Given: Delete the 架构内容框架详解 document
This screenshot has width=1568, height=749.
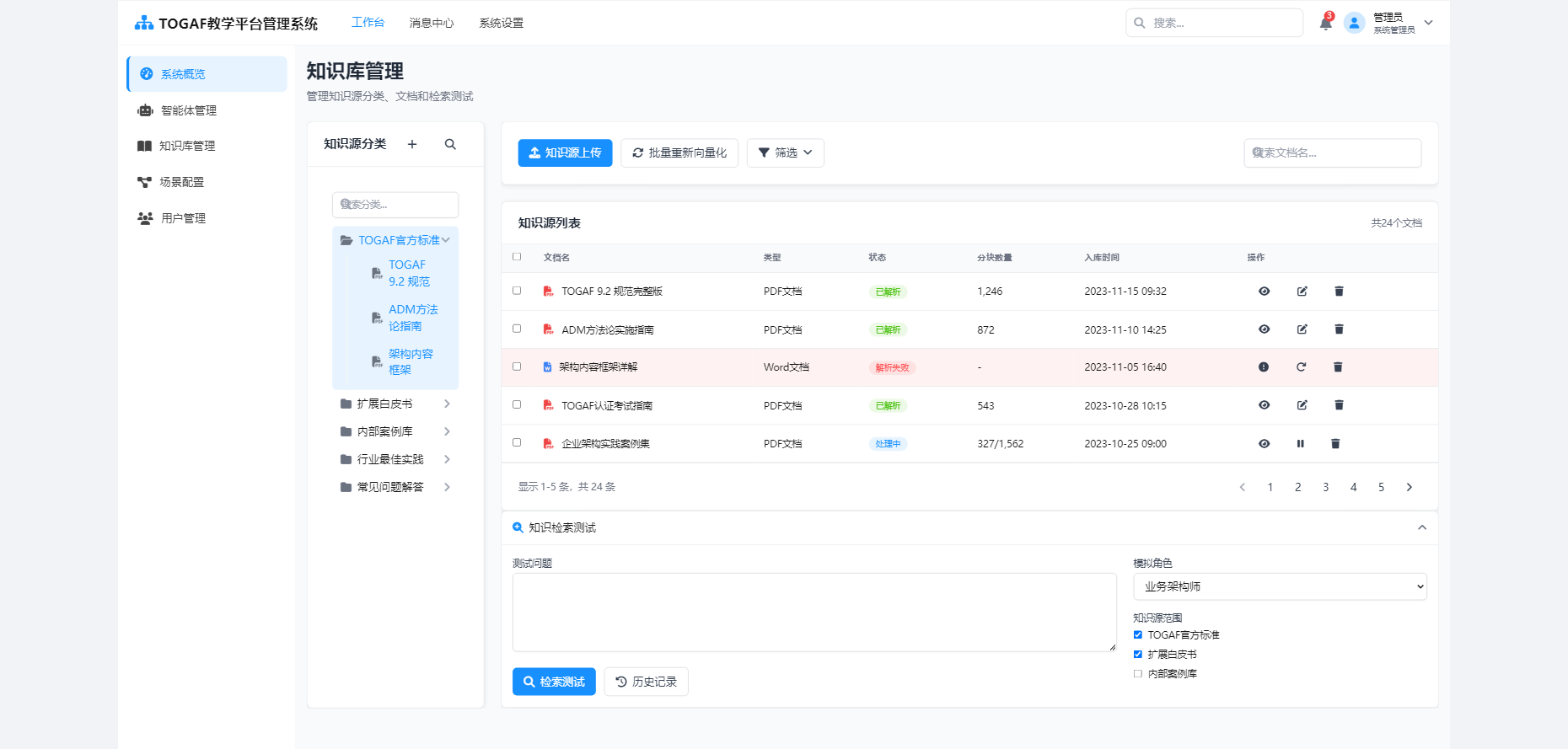Looking at the screenshot, I should click(x=1338, y=367).
